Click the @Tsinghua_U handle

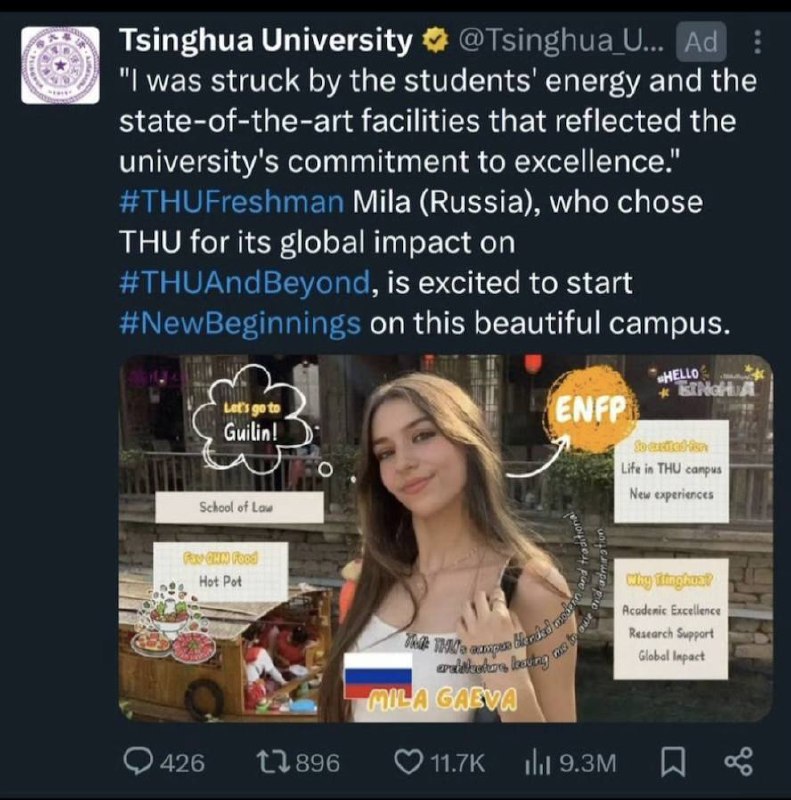pyautogui.click(x=559, y=42)
